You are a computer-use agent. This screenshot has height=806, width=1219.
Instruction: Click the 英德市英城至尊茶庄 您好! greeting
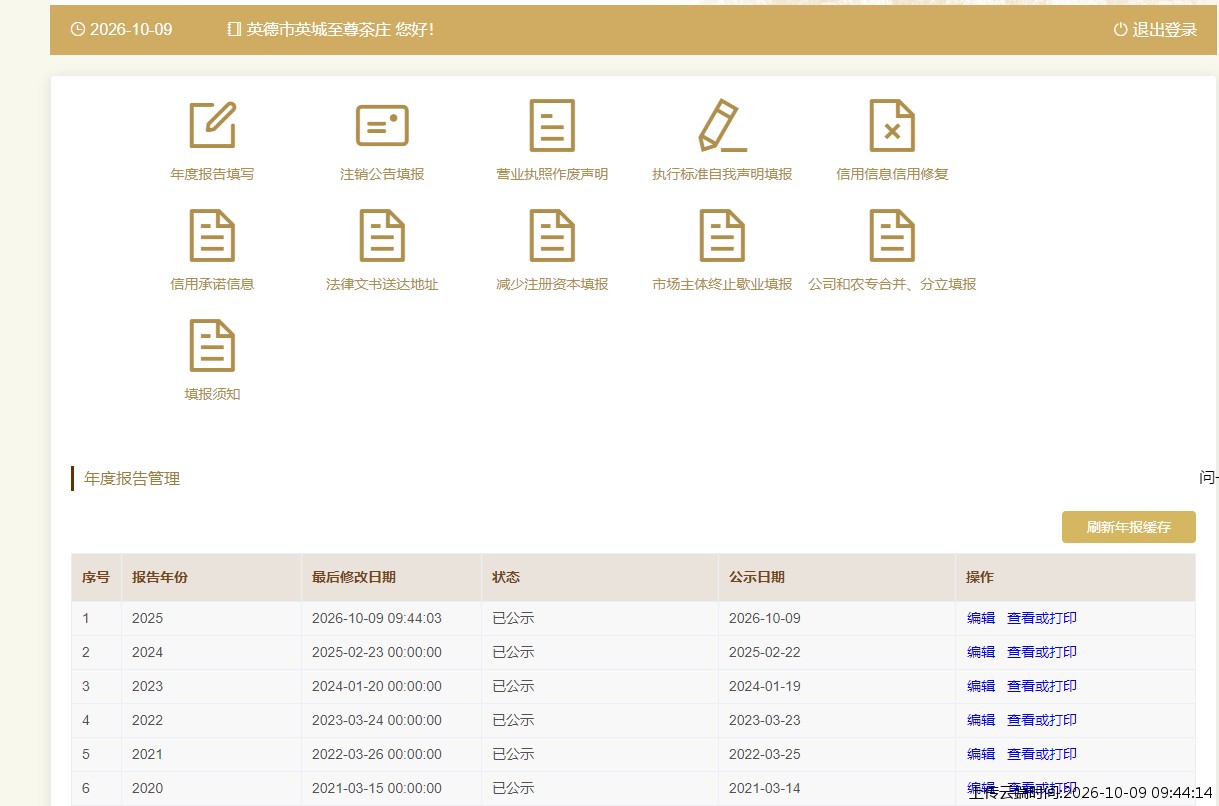[340, 30]
